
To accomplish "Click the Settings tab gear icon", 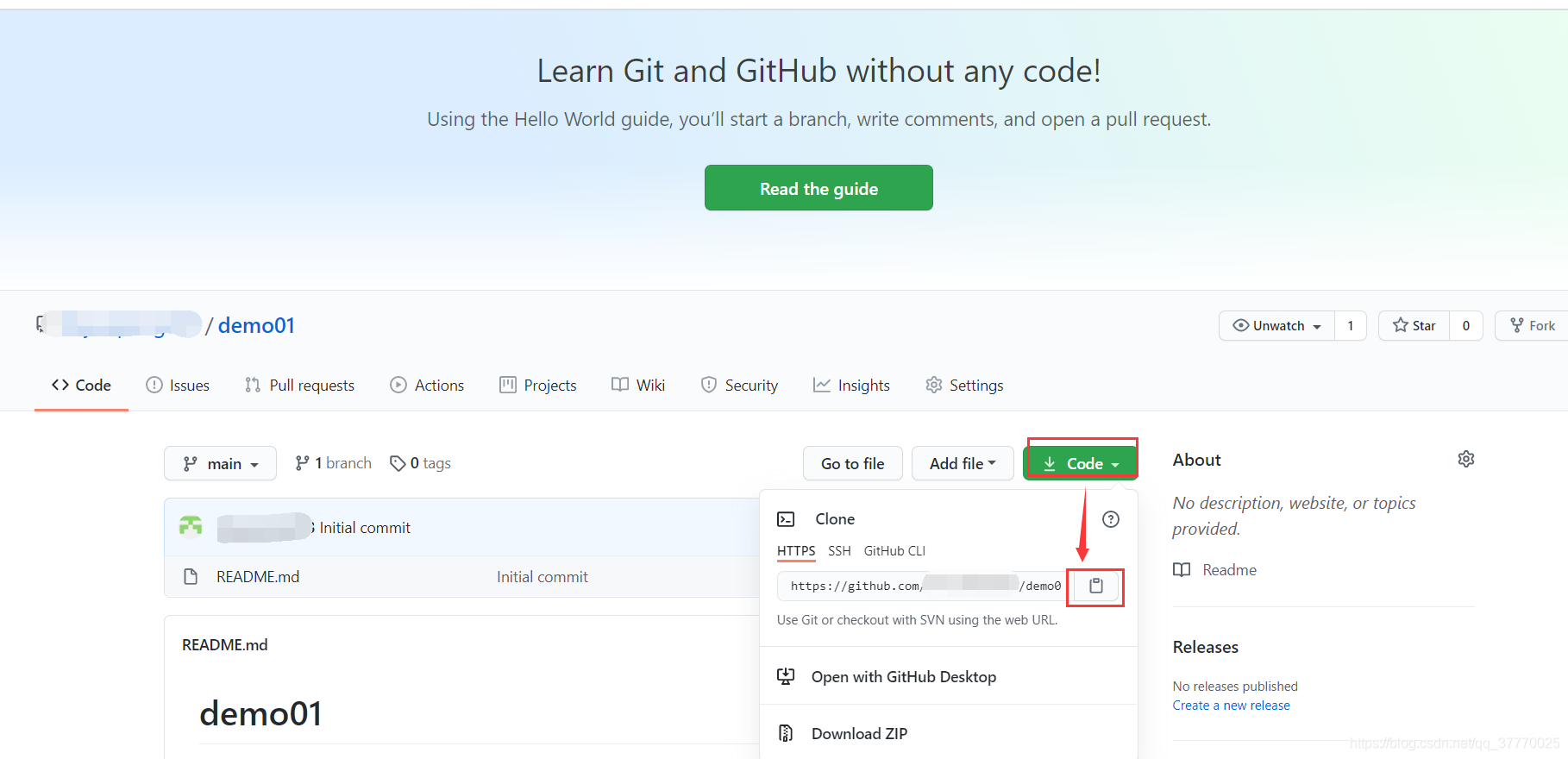I will pyautogui.click(x=934, y=385).
